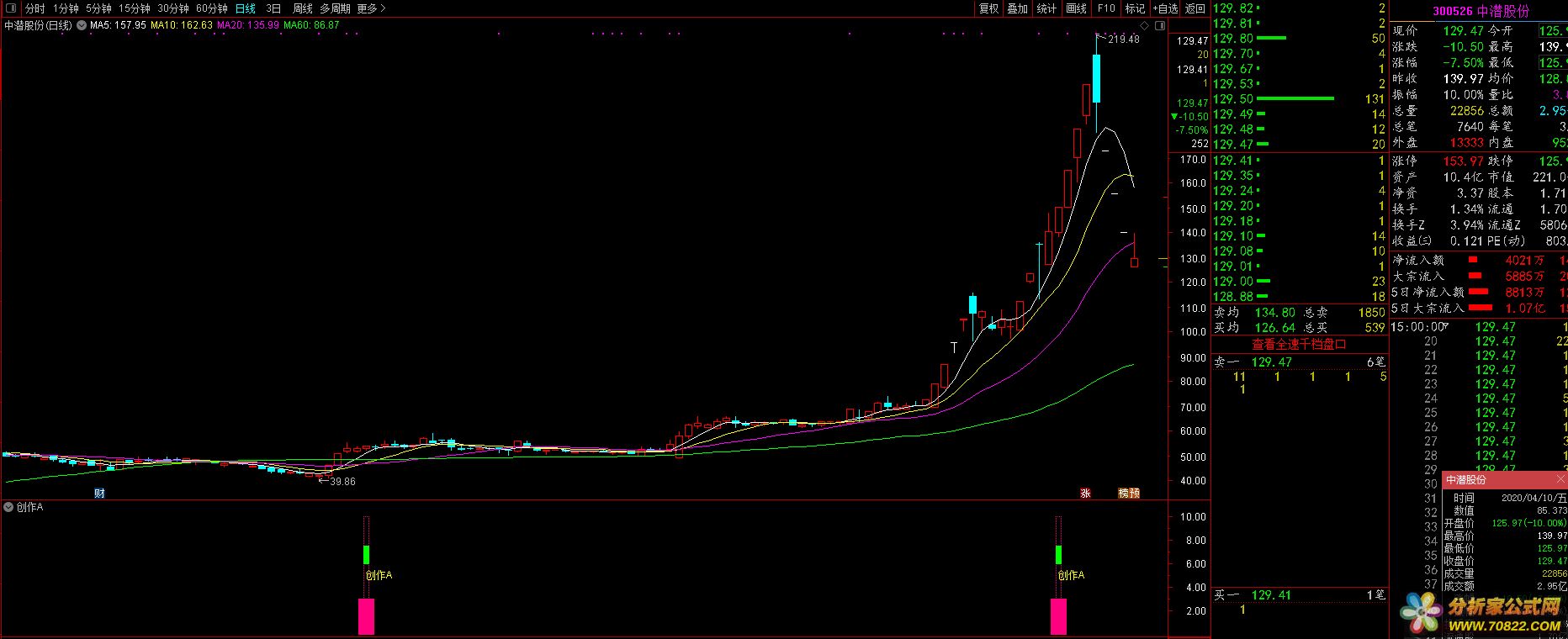The height and width of the screenshot is (639, 1568).
Task: Click the 榜预 marker icon
Action: 1129,494
